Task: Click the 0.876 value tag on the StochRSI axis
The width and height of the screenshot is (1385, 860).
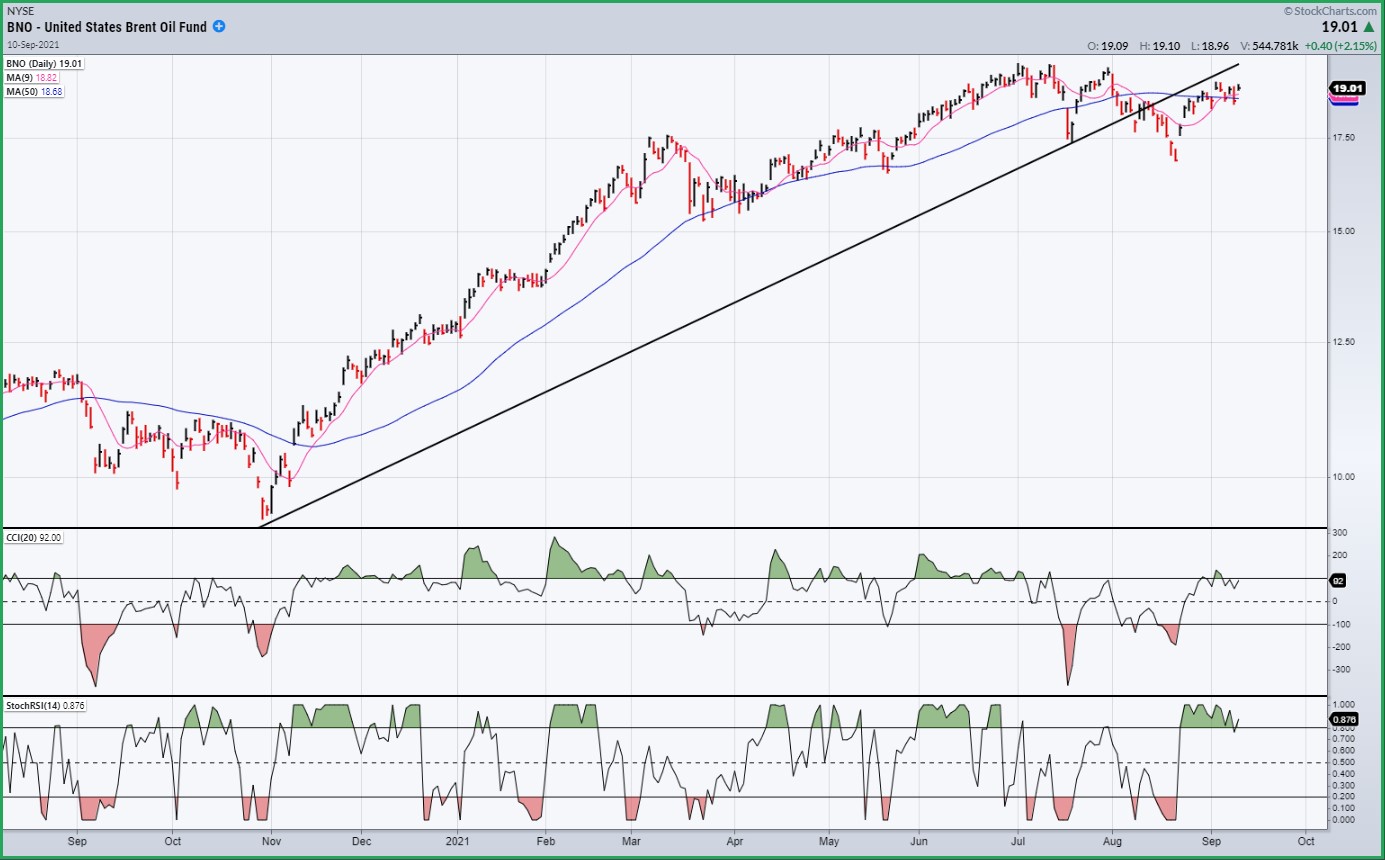Action: click(x=1343, y=719)
